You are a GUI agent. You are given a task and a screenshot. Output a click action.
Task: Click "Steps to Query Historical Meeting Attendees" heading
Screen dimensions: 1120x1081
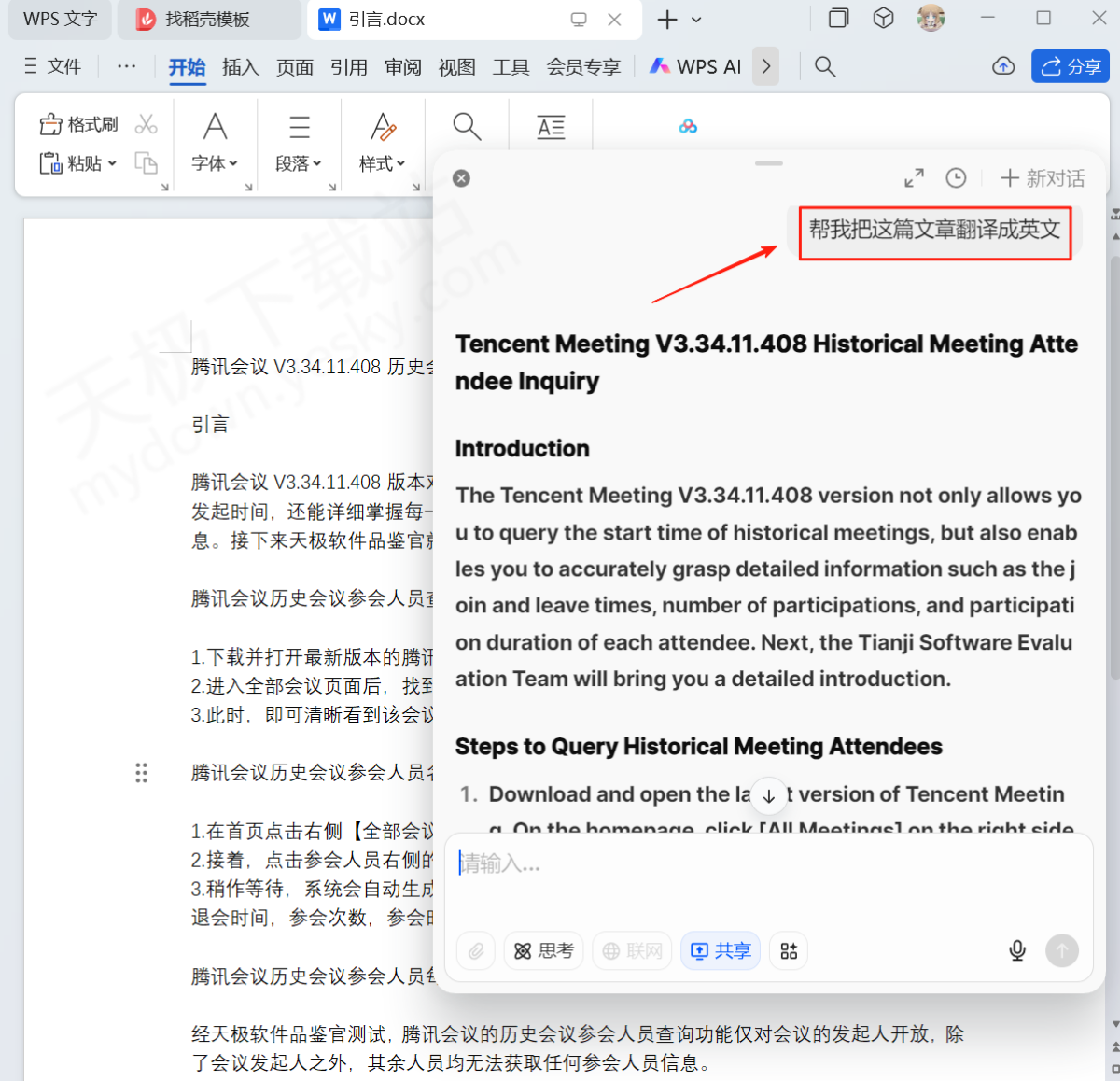tap(699, 747)
